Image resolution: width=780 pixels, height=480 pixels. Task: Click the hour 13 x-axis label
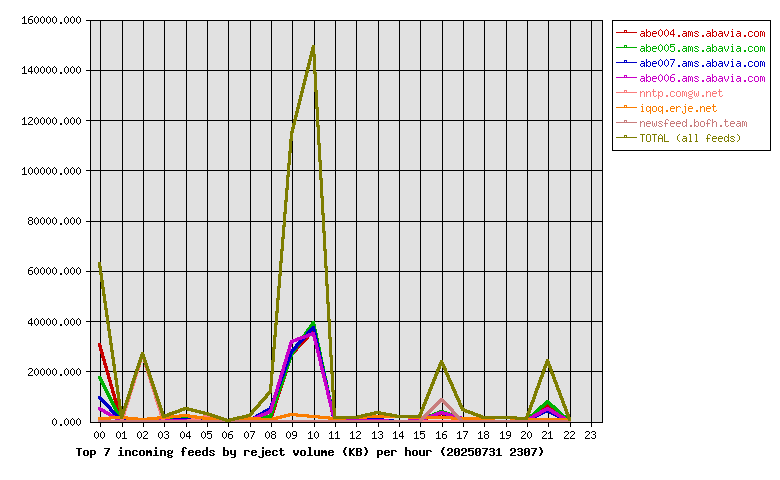coord(378,435)
